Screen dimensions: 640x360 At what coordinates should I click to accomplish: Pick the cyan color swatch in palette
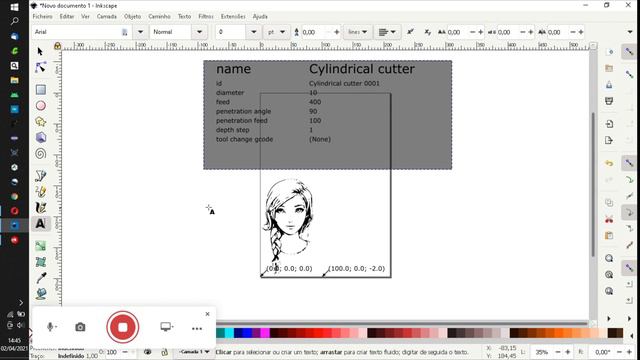tap(229, 333)
